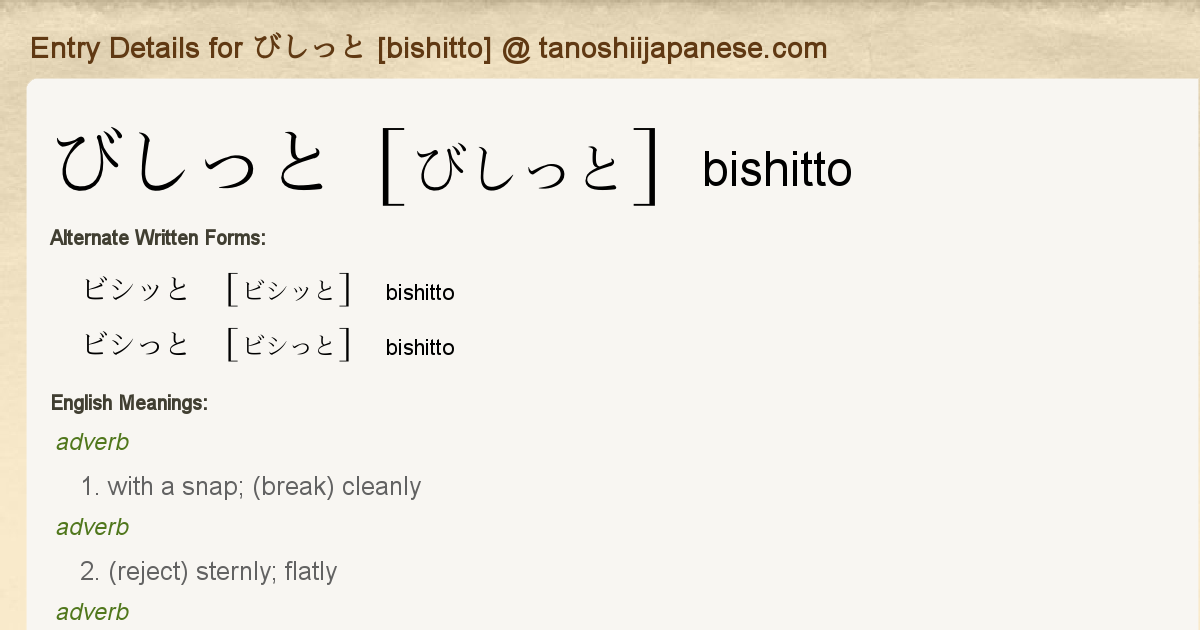Select the alternate form ビシっと
Screen dimensions: 1200x630
[x=136, y=345]
